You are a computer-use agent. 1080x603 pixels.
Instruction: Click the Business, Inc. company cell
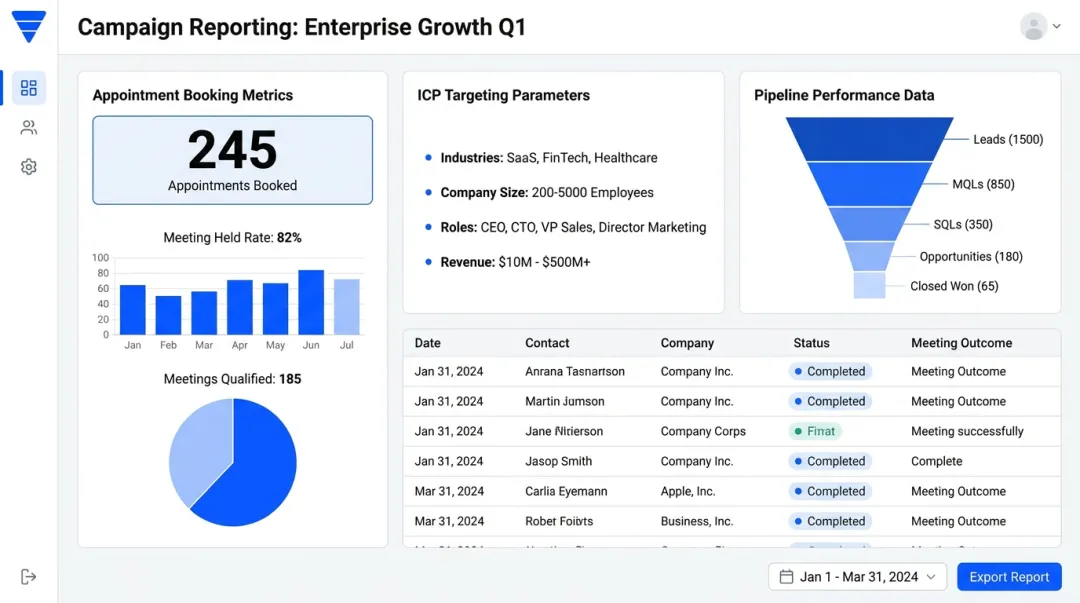click(696, 521)
